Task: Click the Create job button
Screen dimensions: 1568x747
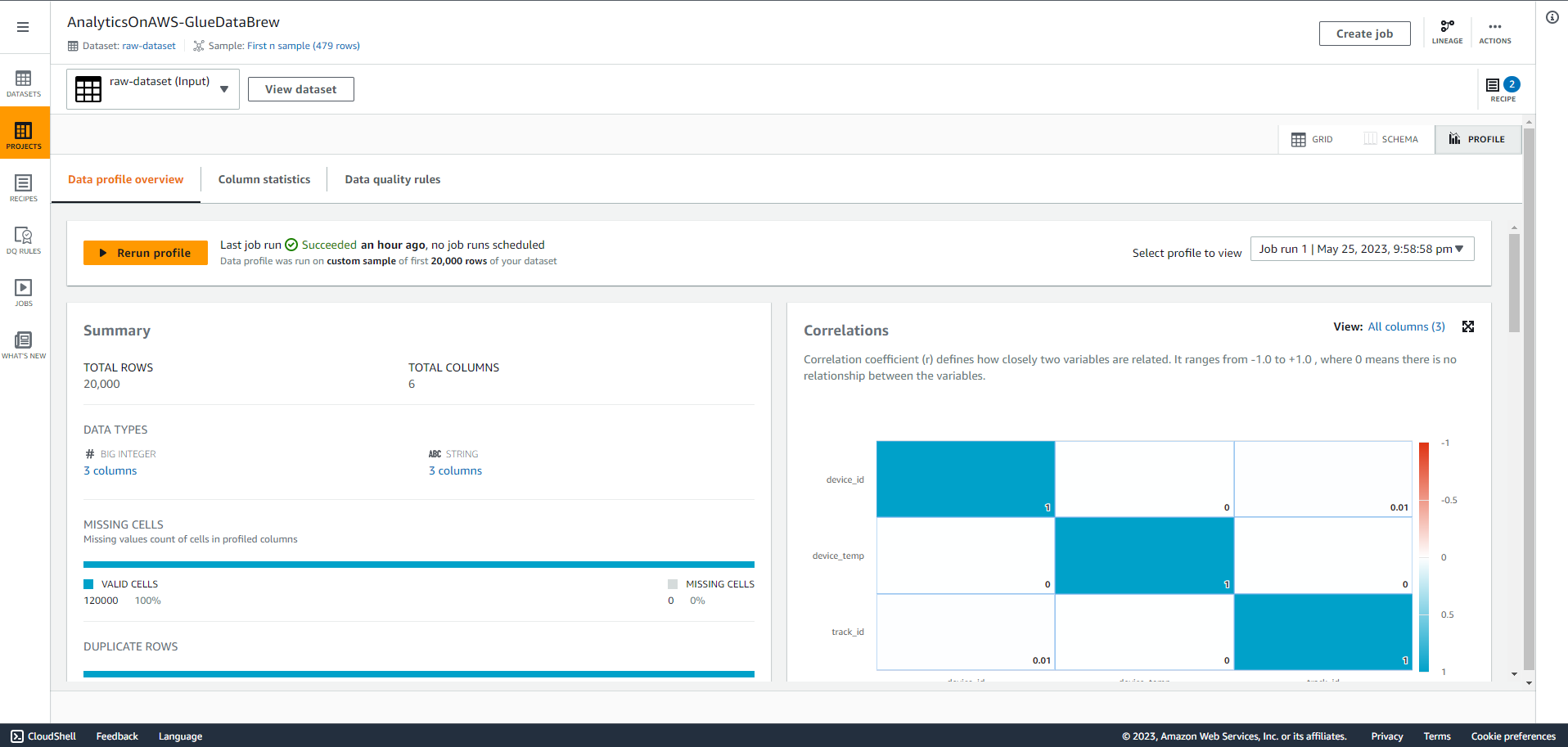Action: [1364, 34]
